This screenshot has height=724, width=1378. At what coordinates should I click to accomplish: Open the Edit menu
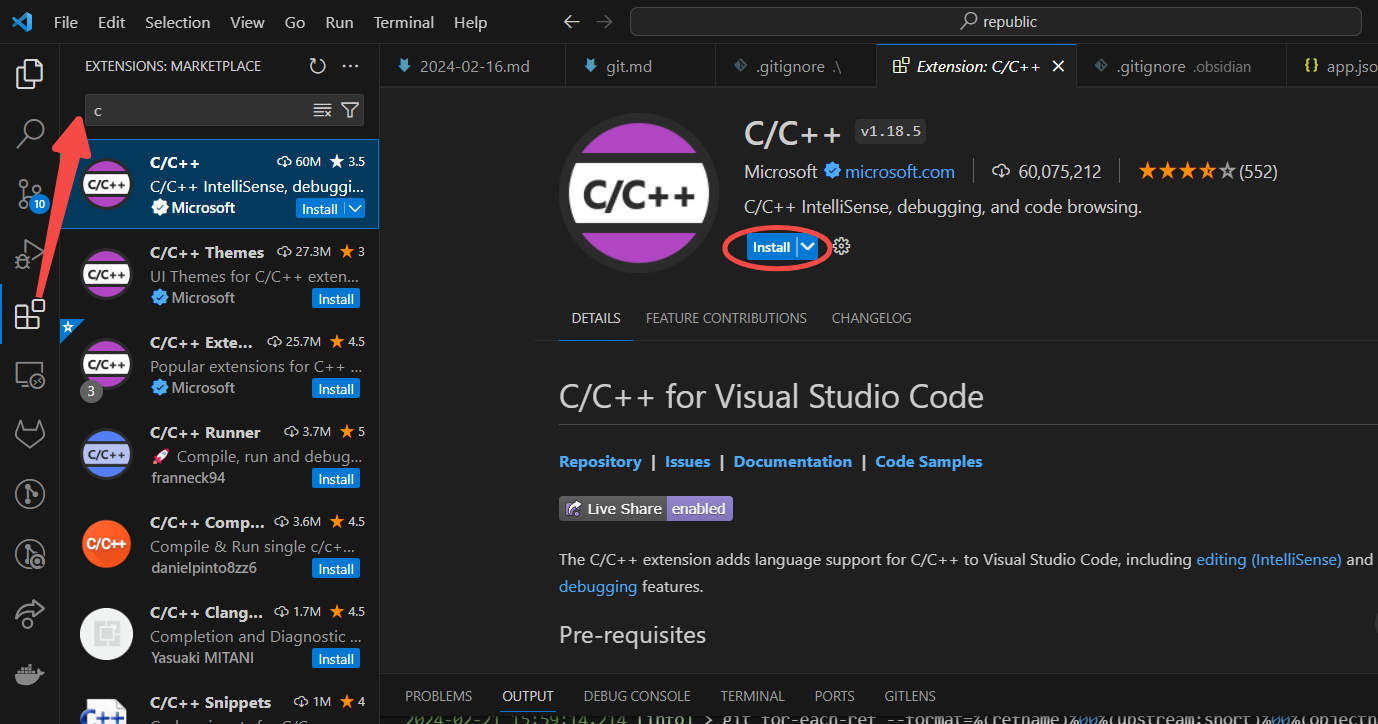click(x=112, y=22)
